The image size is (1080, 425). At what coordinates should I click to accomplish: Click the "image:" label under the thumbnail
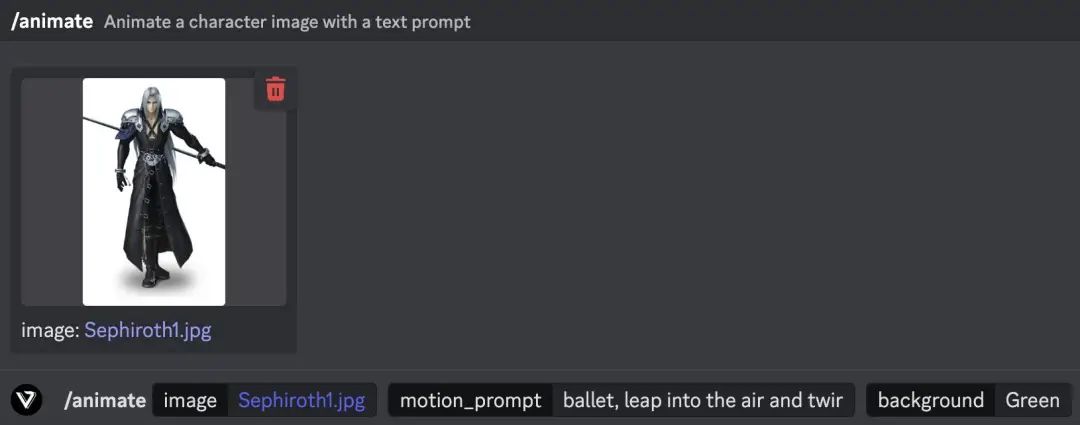[x=50, y=330]
